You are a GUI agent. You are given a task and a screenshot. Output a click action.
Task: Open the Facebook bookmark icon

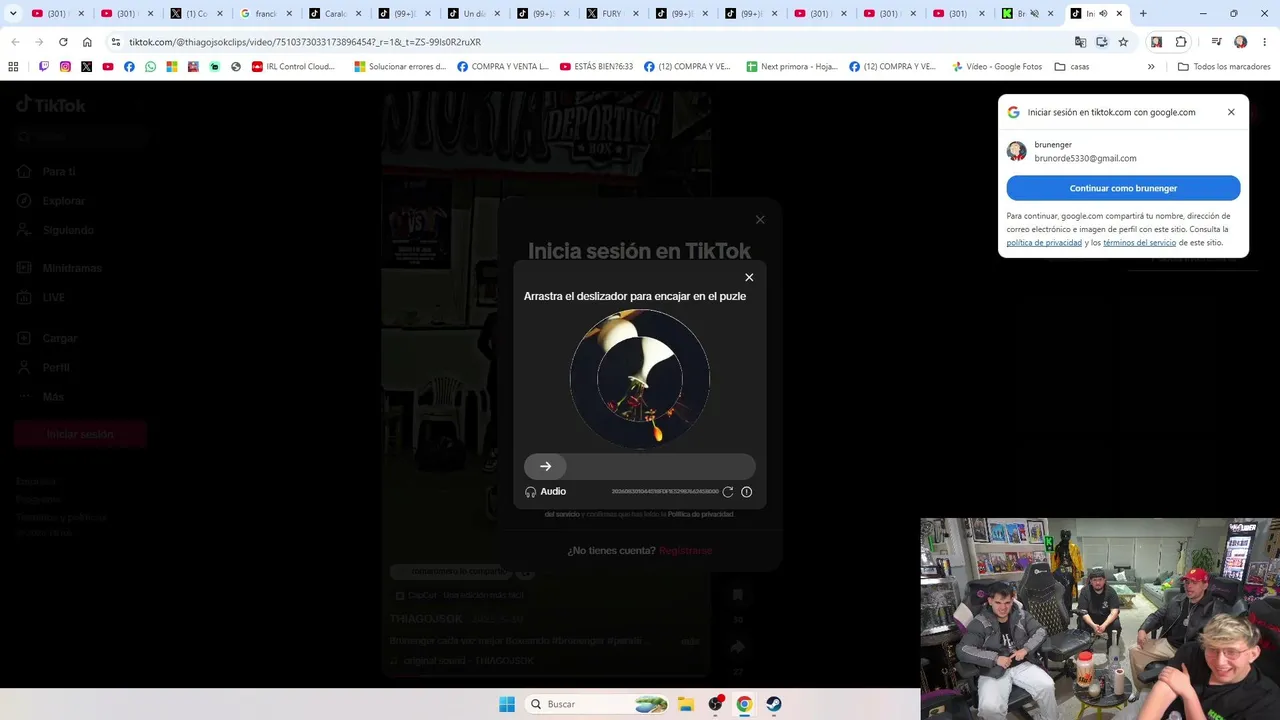129,67
